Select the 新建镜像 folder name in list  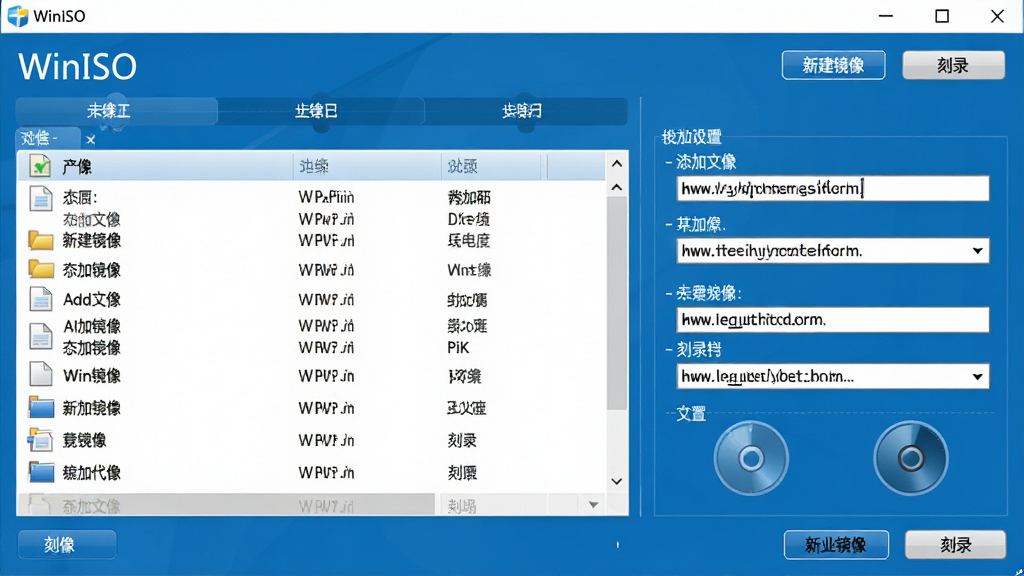pos(91,241)
